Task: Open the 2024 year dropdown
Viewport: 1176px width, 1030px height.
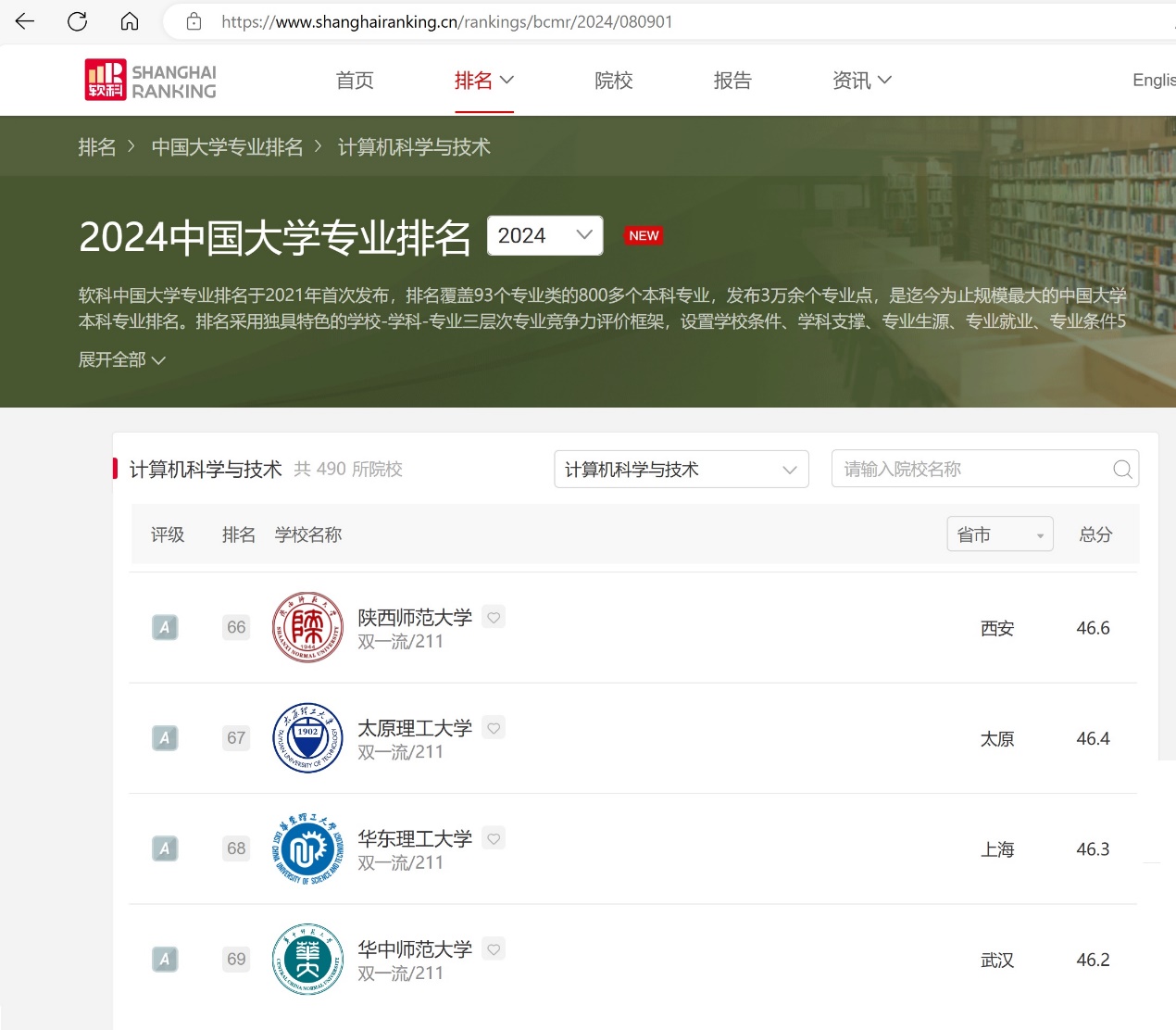Action: (544, 235)
